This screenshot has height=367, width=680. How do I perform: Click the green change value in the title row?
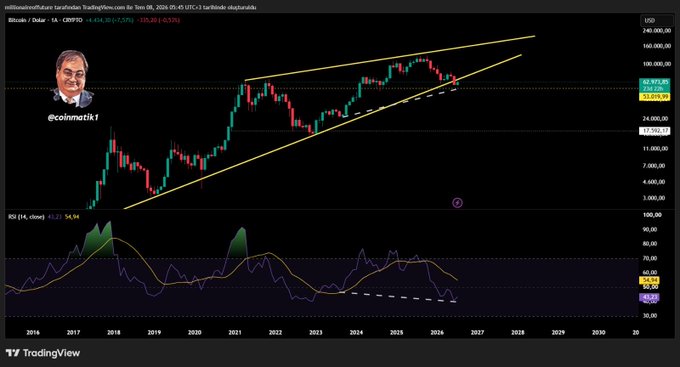click(x=109, y=20)
